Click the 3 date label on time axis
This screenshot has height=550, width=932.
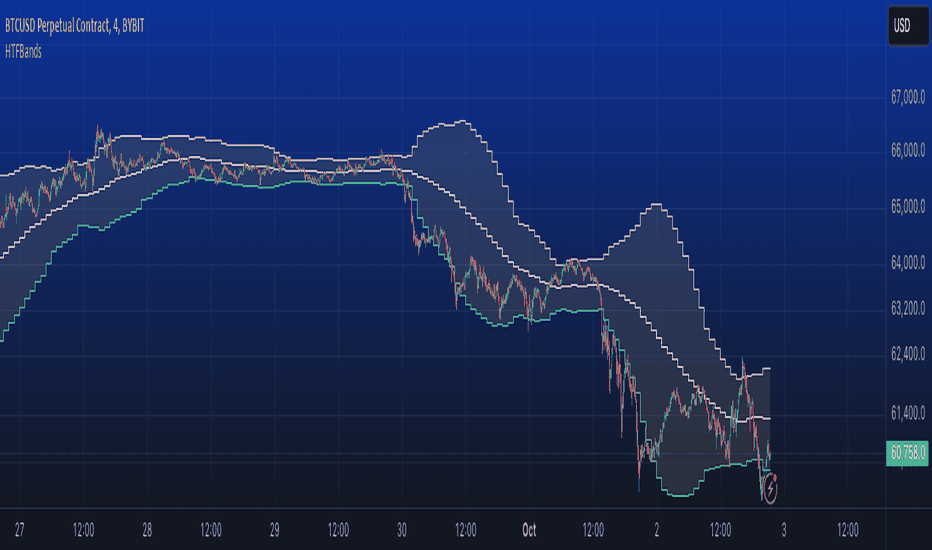click(x=783, y=530)
